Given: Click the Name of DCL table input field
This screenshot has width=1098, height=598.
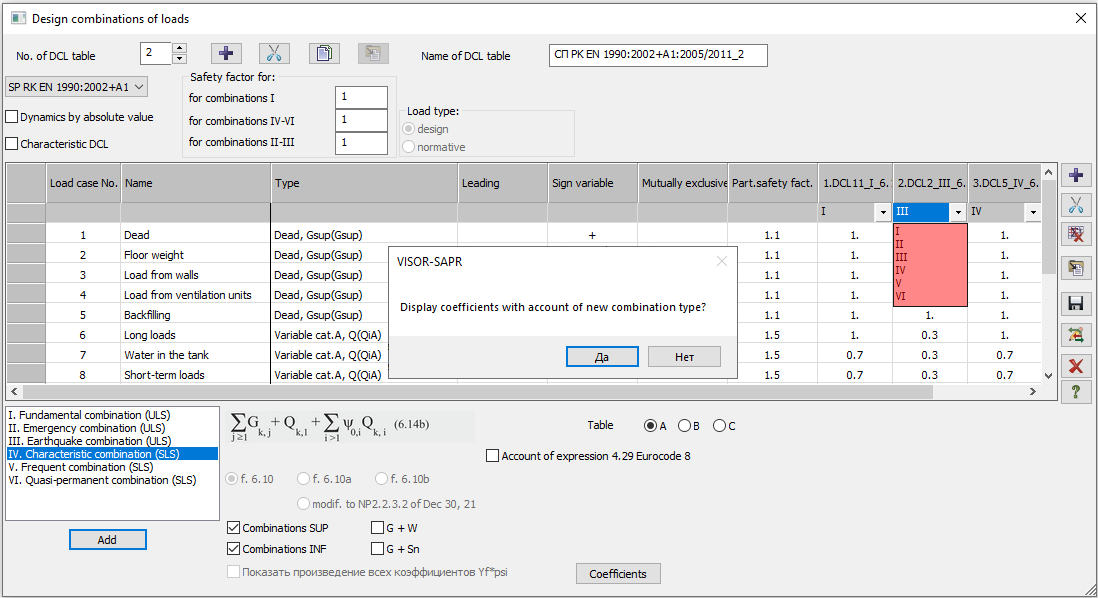Looking at the screenshot, I should (x=658, y=55).
